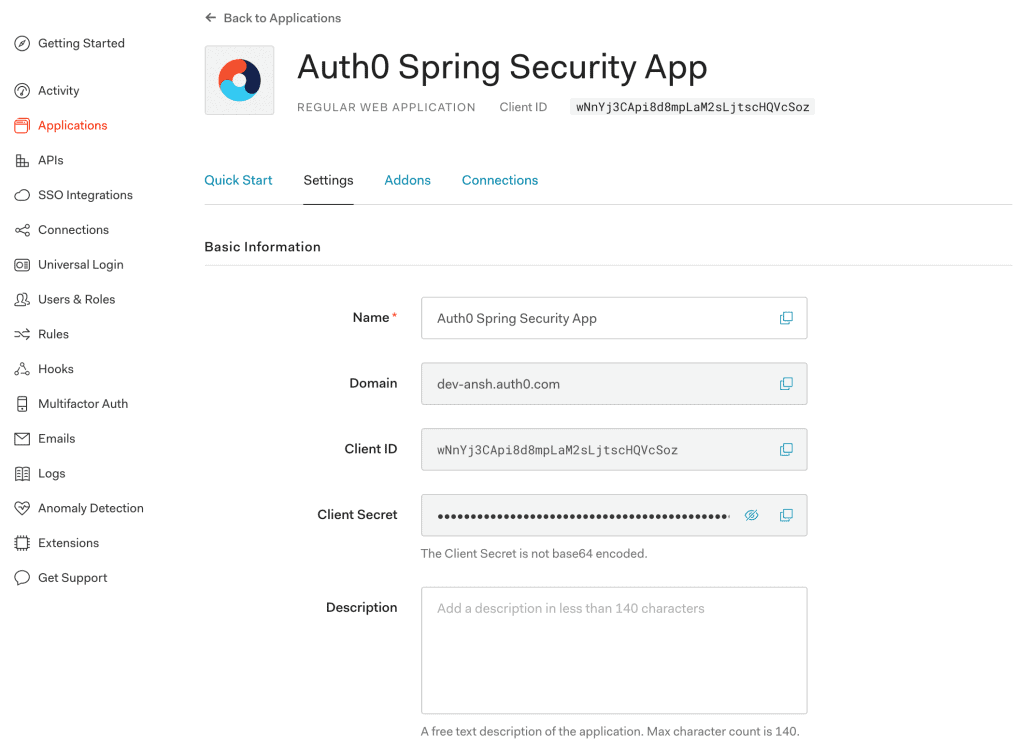Screen dimensions: 1024x752
Task: Click the Activity gauge icon
Action: click(x=22, y=91)
